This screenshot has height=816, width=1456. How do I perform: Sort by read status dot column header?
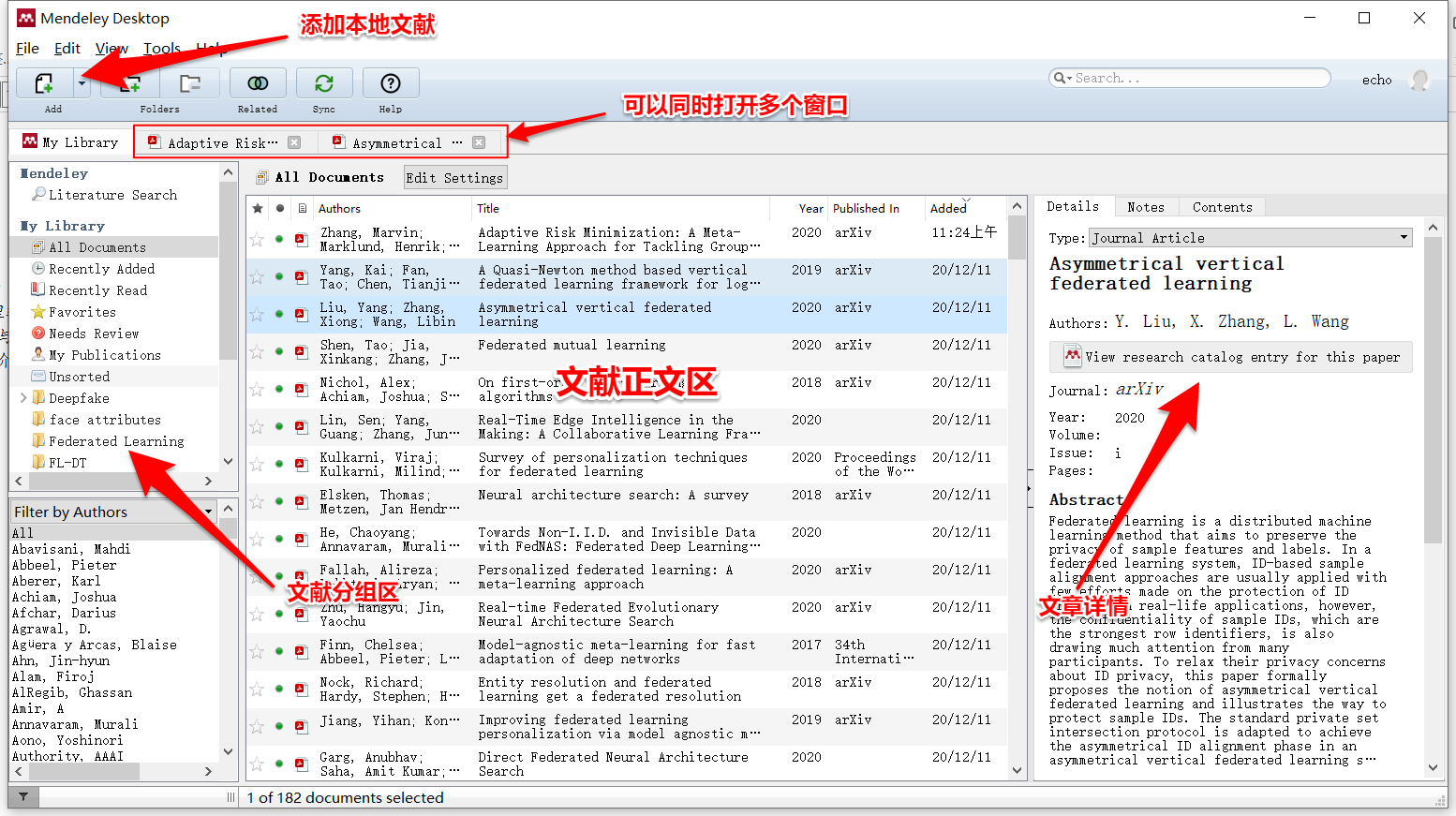[279, 208]
